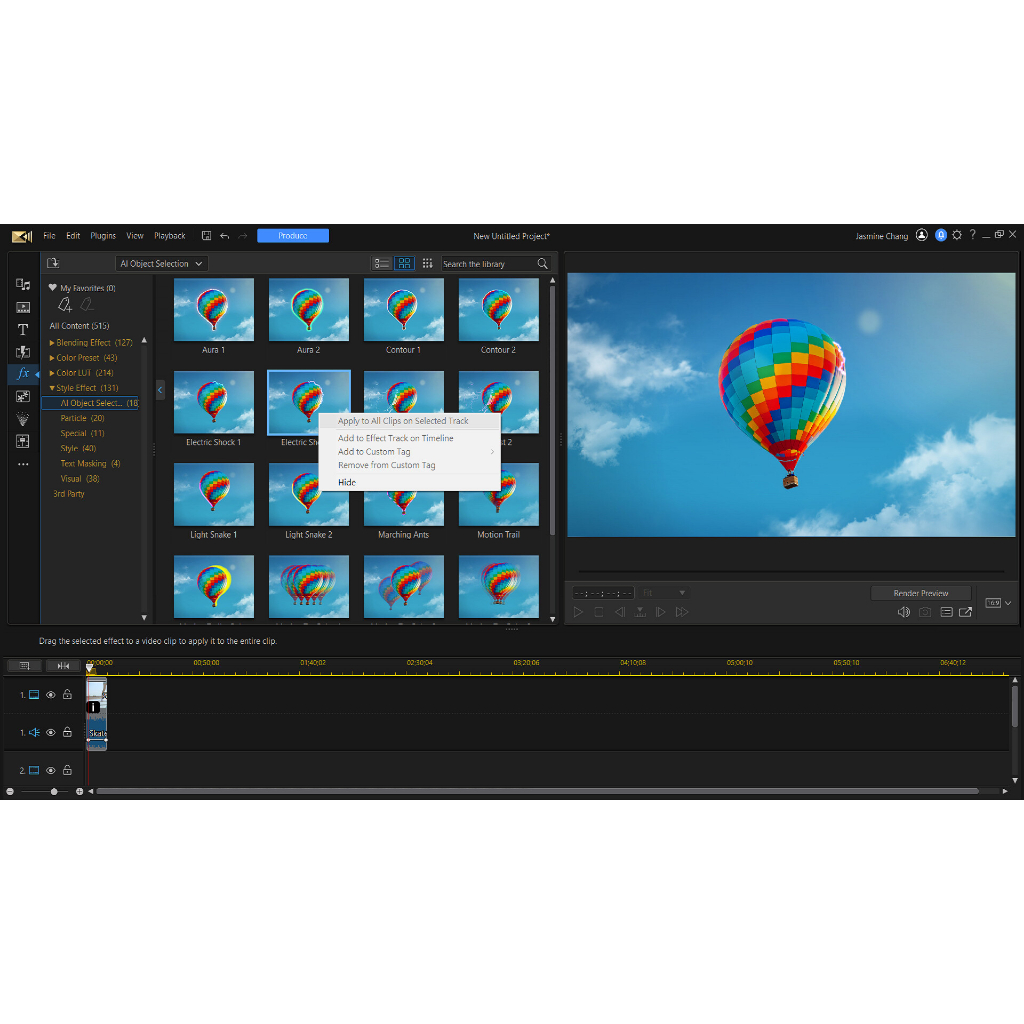Screen dimensions: 1024x1024
Task: Click the Render Preview button
Action: point(920,593)
